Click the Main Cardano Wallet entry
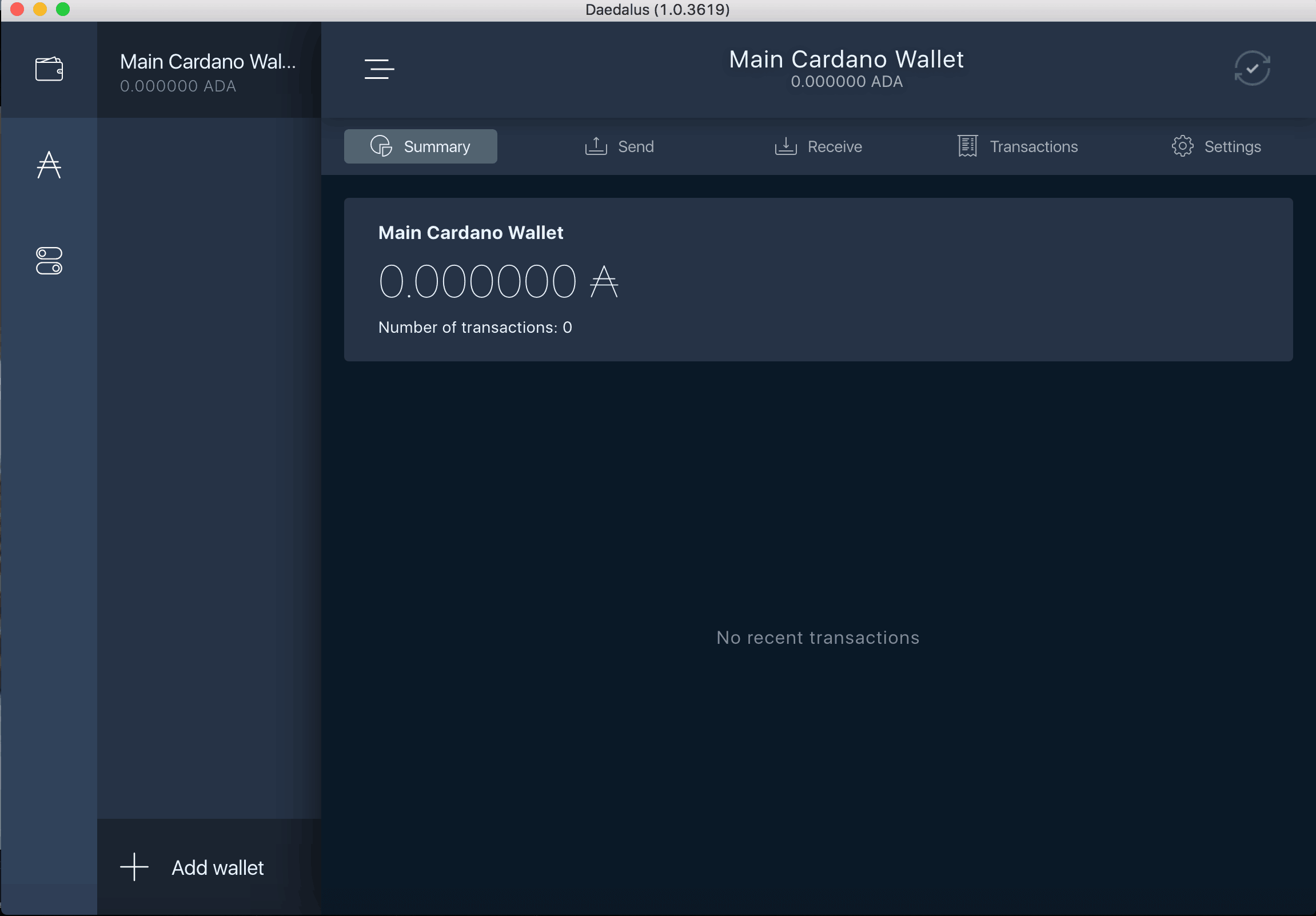Screen dimensions: 1316x916 208,70
